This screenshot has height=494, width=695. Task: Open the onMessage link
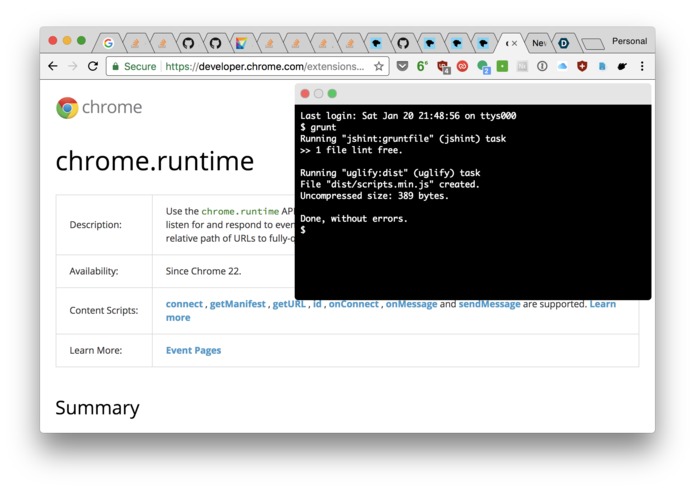tap(411, 304)
